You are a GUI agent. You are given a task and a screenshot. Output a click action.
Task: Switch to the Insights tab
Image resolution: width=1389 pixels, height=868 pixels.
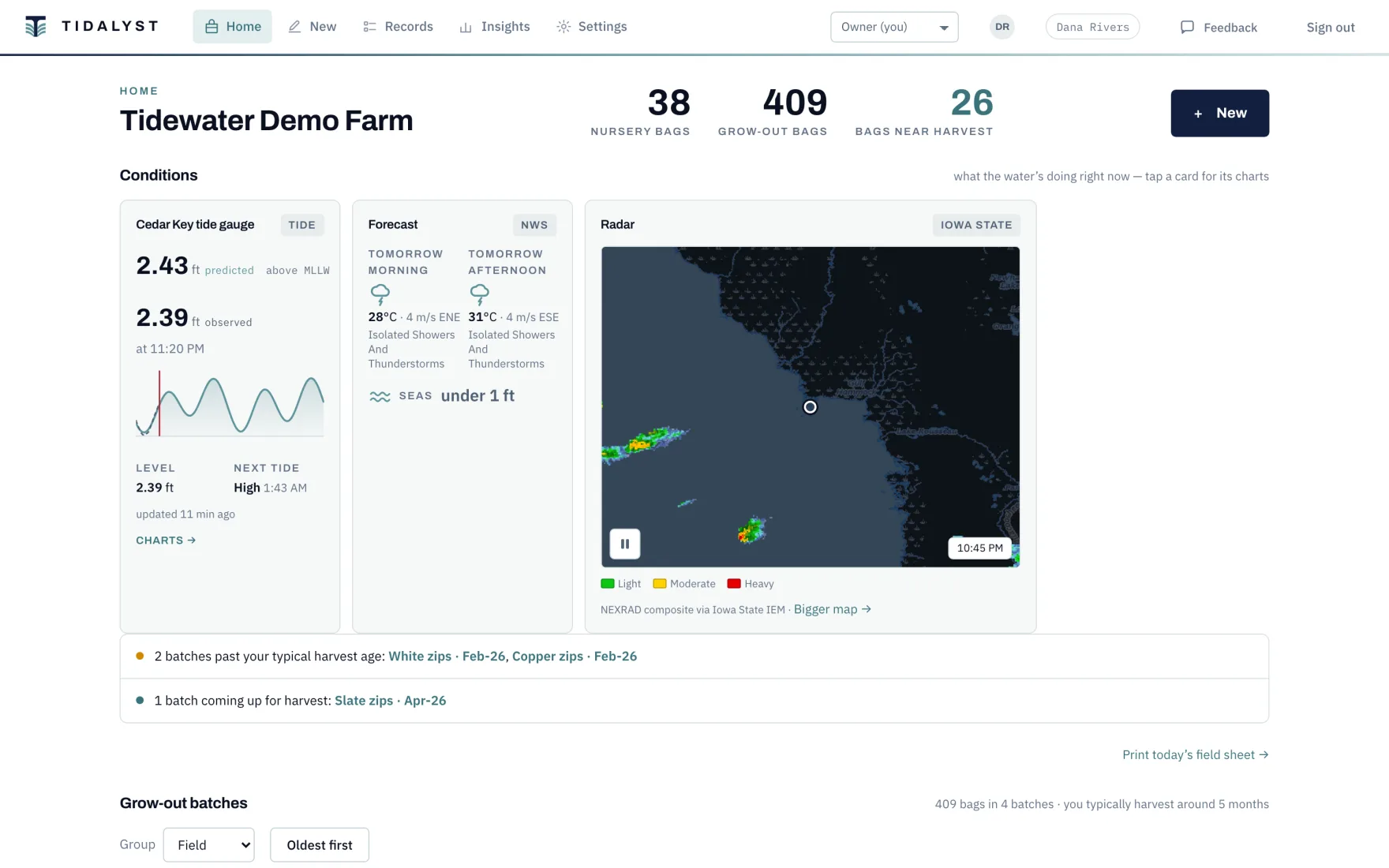495,27
